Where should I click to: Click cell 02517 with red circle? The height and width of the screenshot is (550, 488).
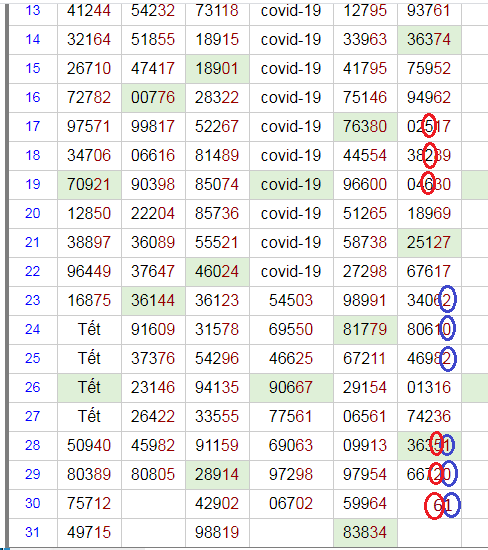point(429,127)
